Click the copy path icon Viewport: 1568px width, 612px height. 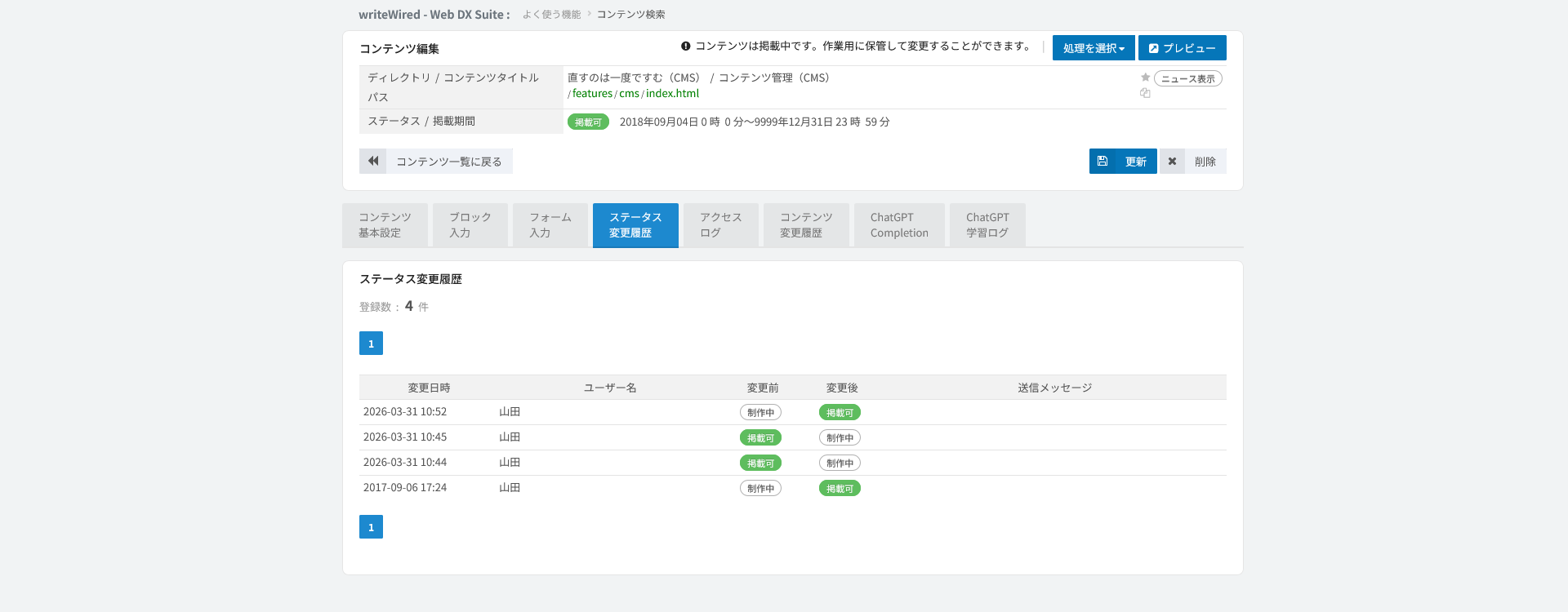(x=1145, y=93)
